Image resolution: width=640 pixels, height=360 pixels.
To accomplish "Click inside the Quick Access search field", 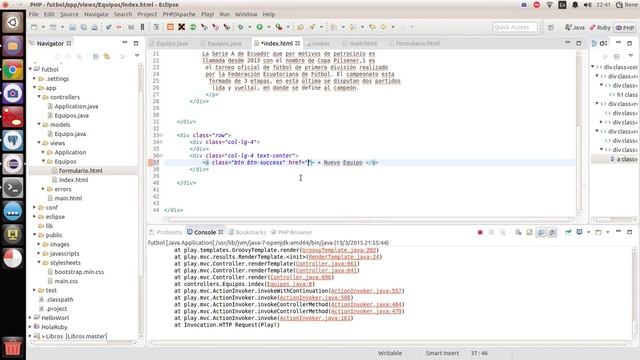I will pyautogui.click(x=515, y=27).
